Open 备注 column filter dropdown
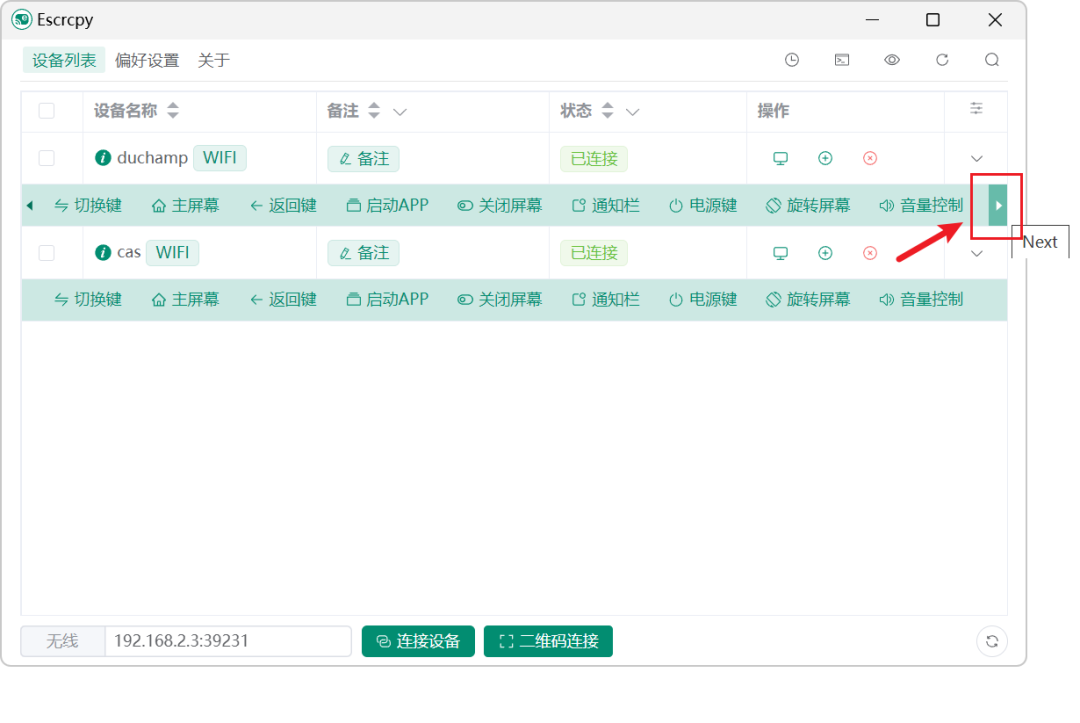 click(x=399, y=112)
